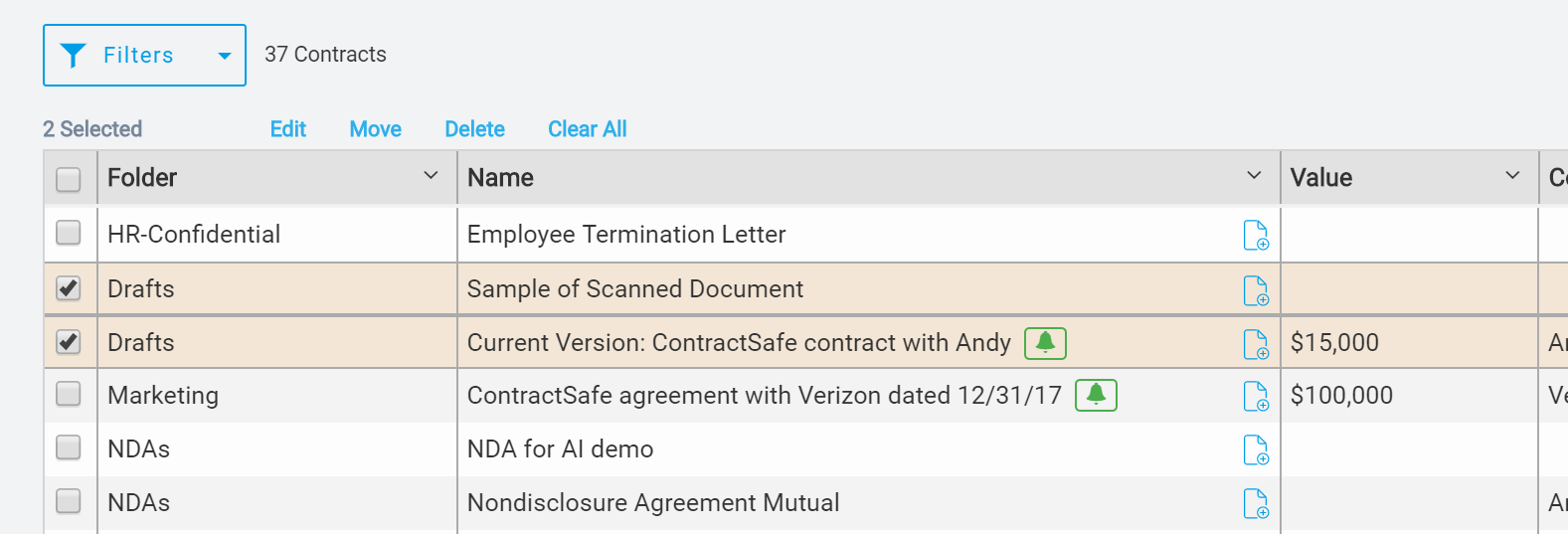
Task: Toggle the select-all checkbox in header
Action: coord(68,179)
